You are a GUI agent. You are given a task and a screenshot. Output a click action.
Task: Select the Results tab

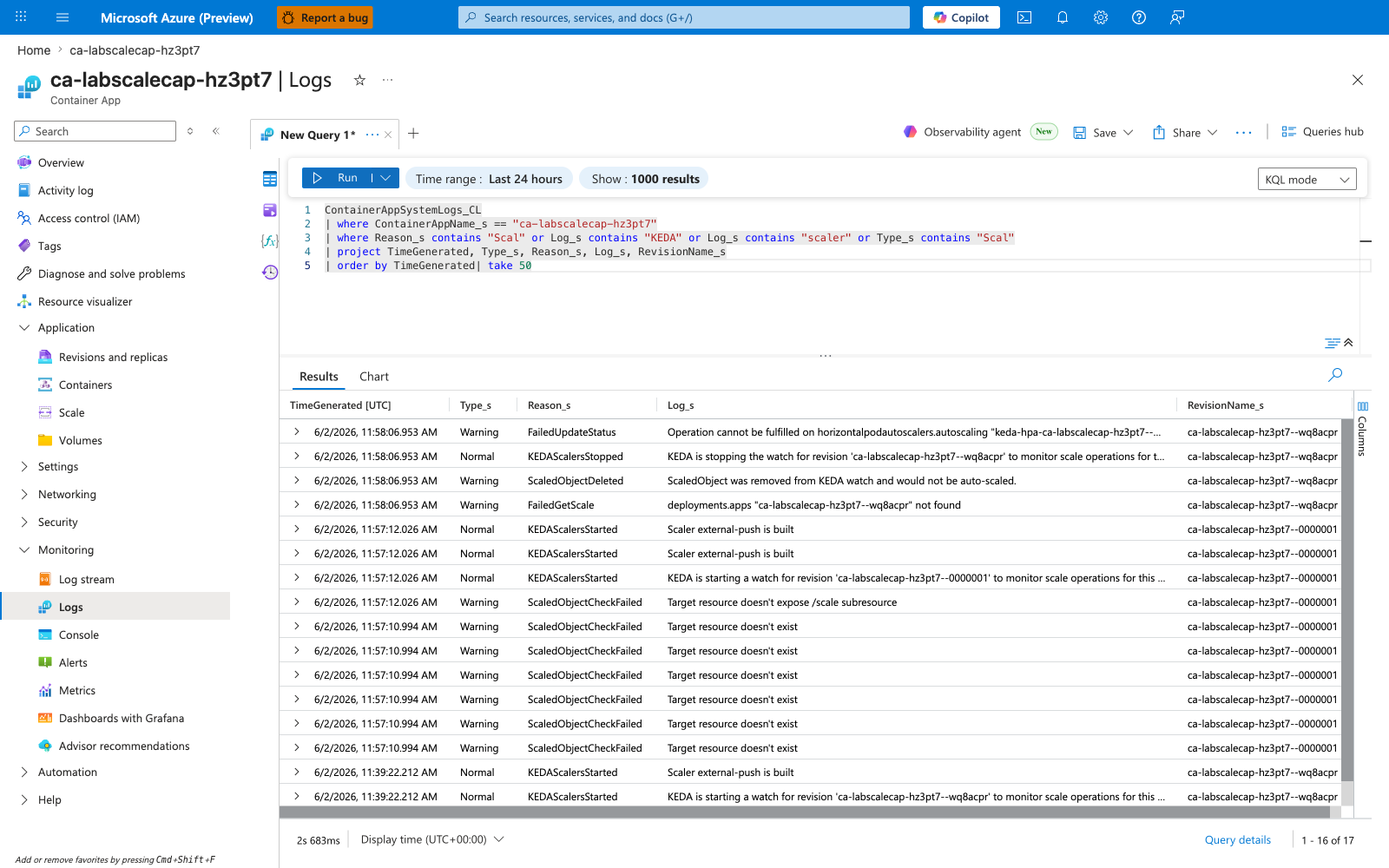coord(319,377)
